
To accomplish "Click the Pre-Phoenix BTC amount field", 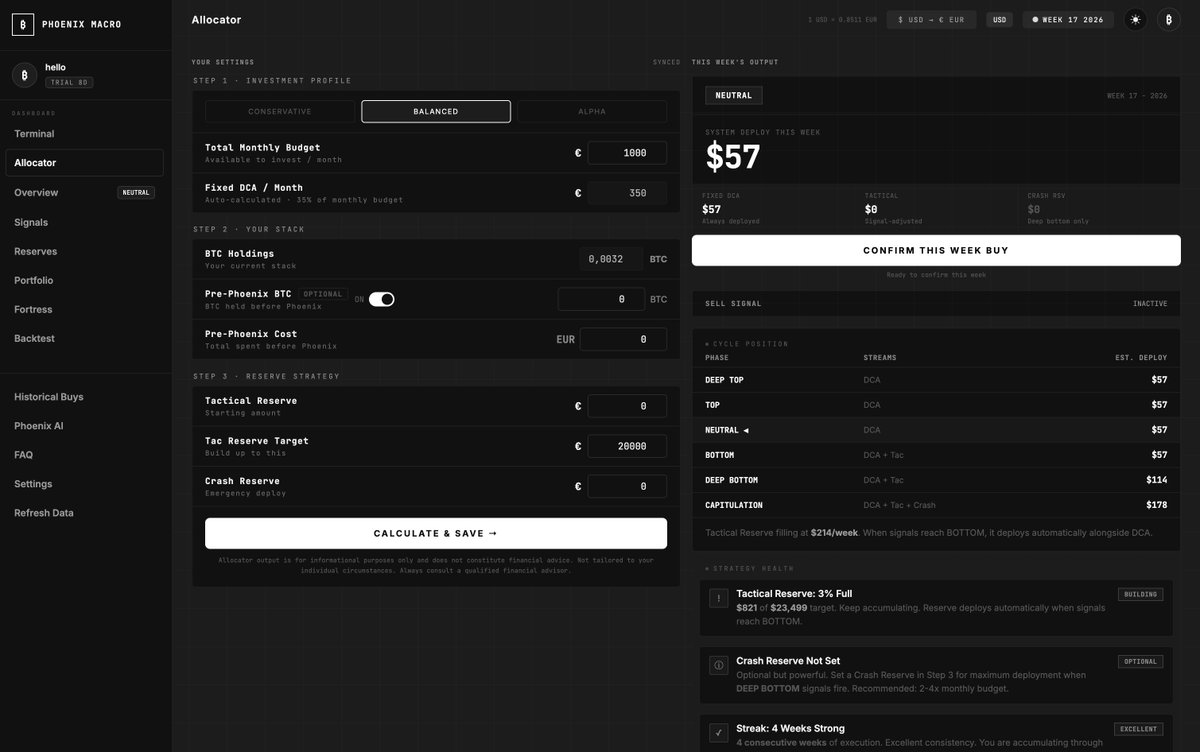I will coord(601,299).
